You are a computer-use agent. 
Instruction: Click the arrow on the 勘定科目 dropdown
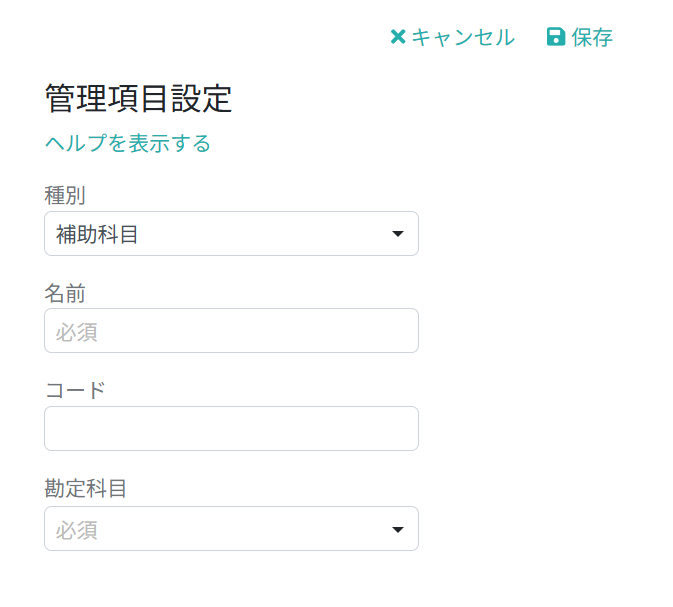[x=397, y=529]
